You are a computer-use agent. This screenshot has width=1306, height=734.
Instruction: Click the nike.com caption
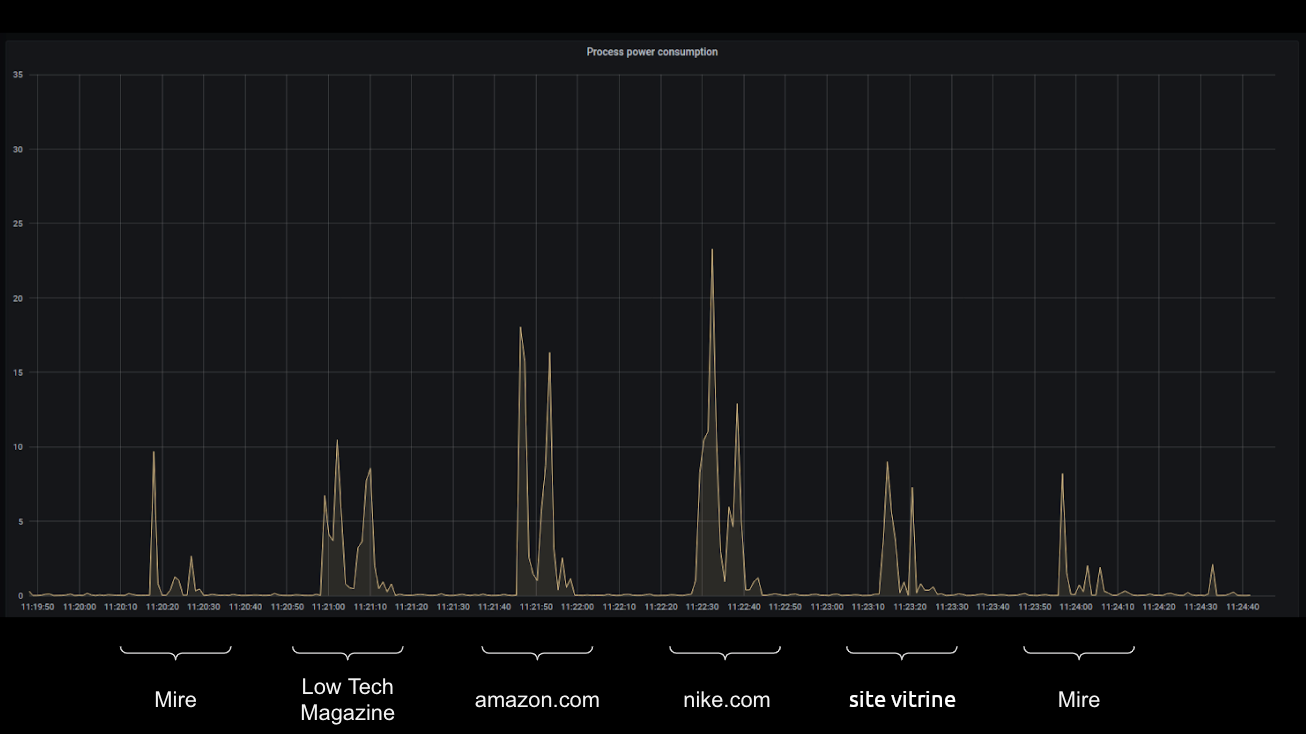click(x=727, y=700)
